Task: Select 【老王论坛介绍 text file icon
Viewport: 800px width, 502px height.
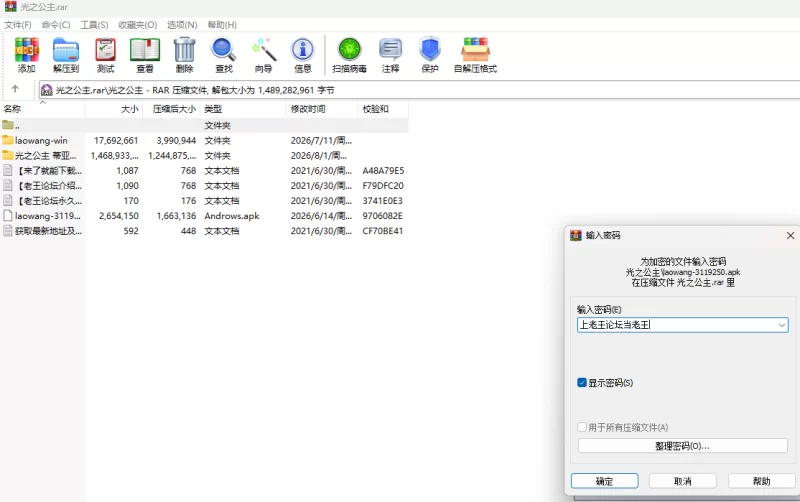Action: [8, 185]
